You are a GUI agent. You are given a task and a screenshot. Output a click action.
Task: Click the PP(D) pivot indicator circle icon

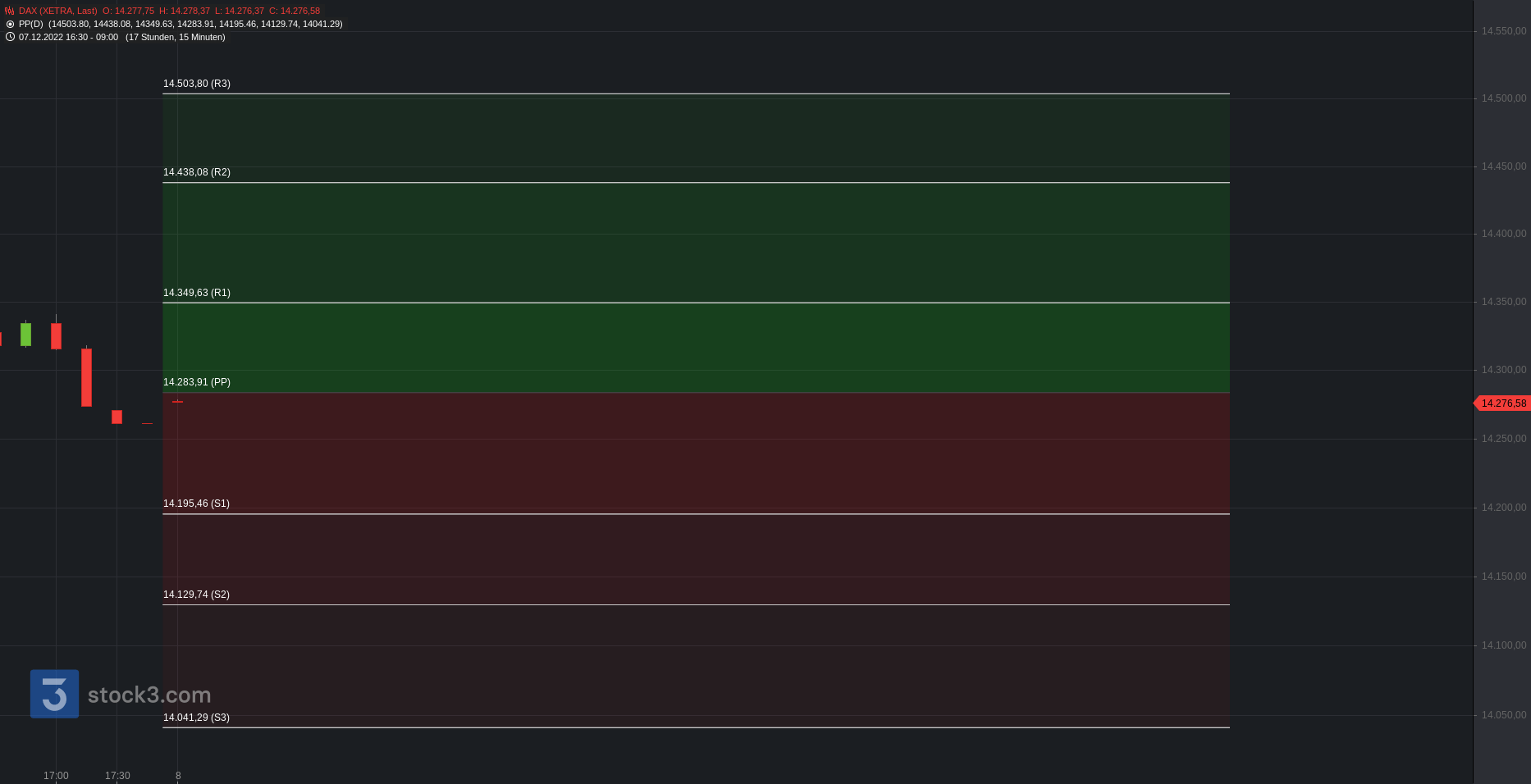[x=10, y=24]
